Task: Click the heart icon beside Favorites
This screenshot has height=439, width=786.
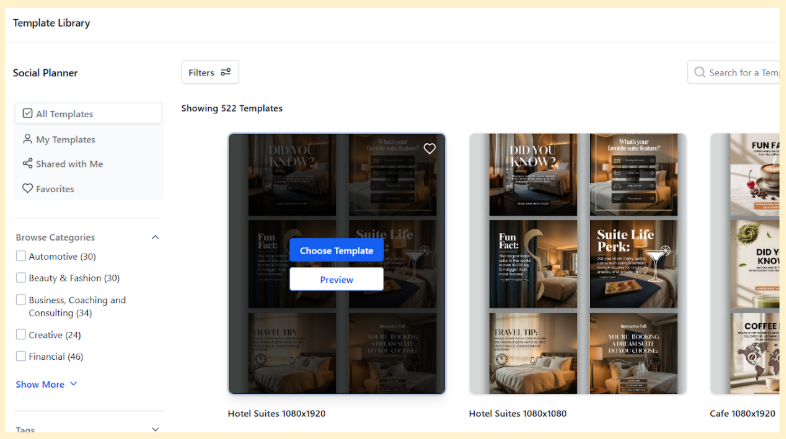Action: pyautogui.click(x=28, y=188)
